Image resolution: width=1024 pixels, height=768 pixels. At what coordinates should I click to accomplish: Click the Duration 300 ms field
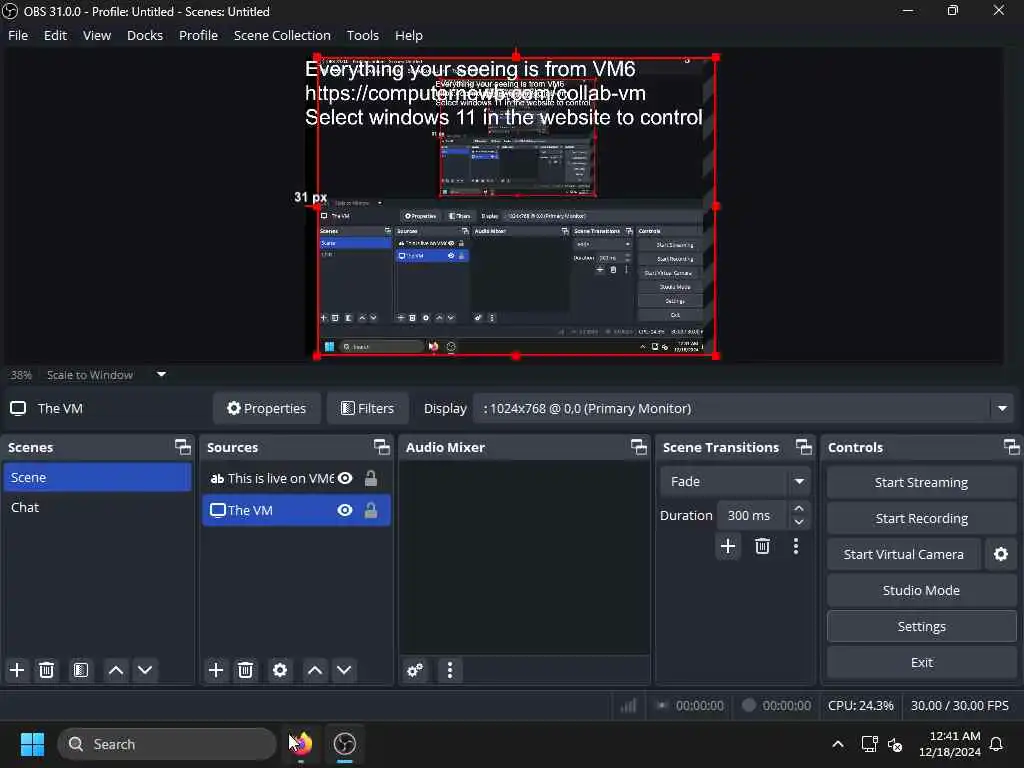coord(752,515)
